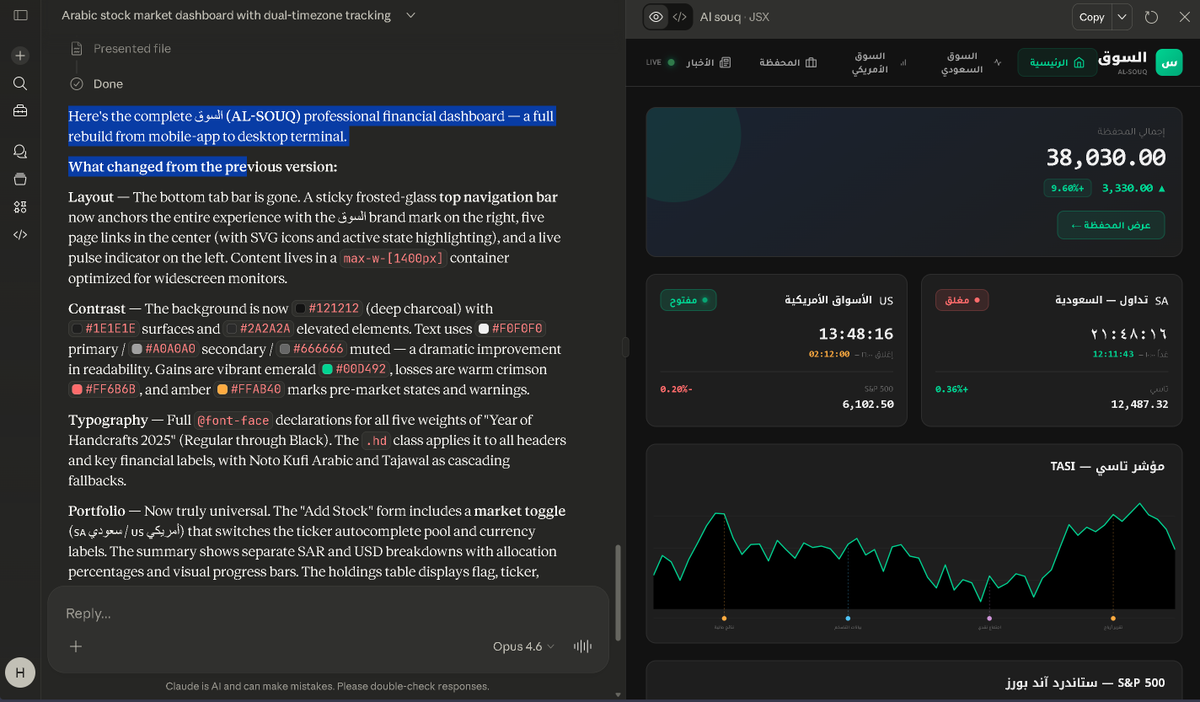Start a new chat with the plus icon in sidebar
This screenshot has width=1200, height=702.
click(x=20, y=55)
